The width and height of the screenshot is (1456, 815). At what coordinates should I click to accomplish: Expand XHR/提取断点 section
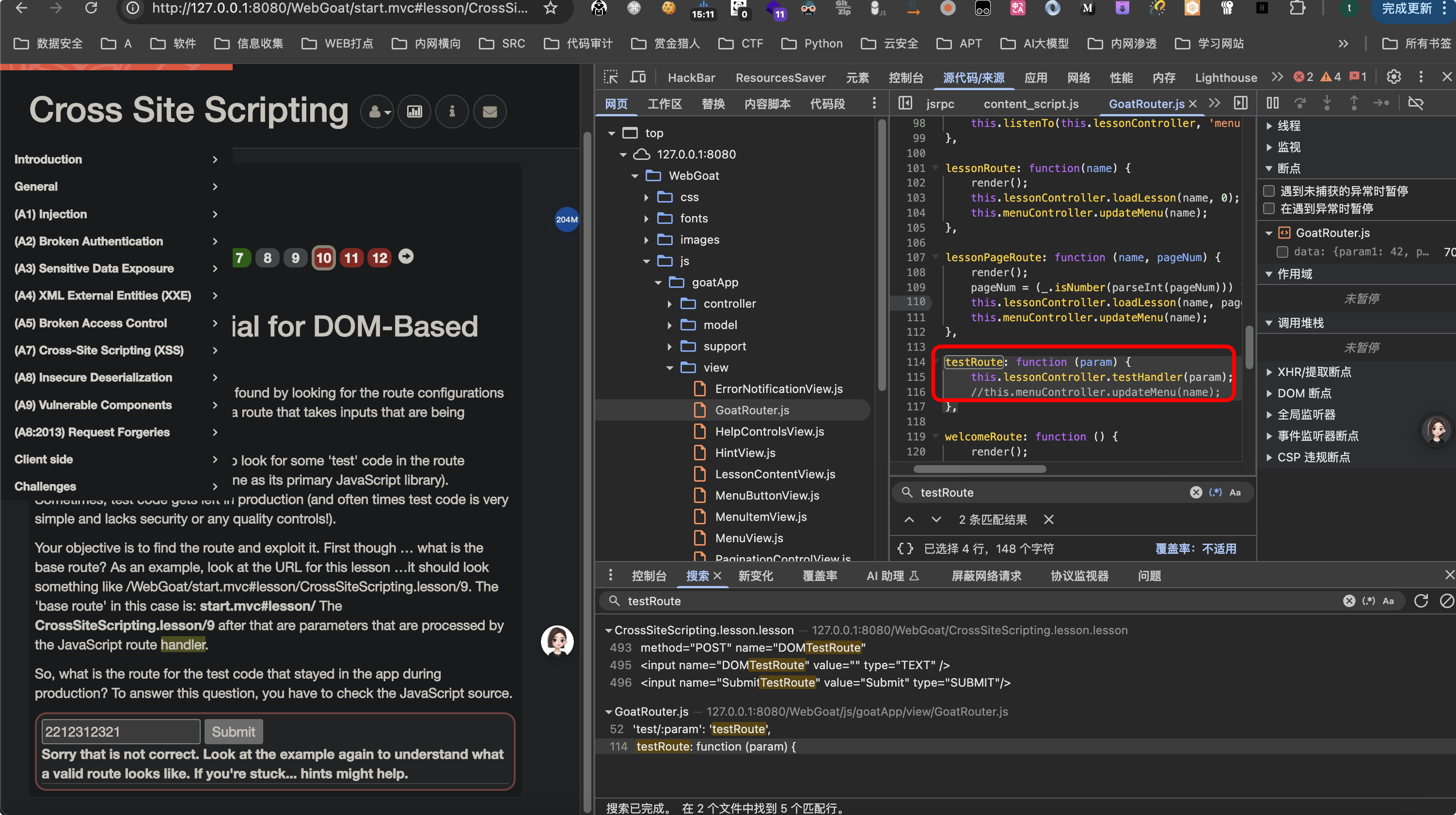coord(1314,372)
